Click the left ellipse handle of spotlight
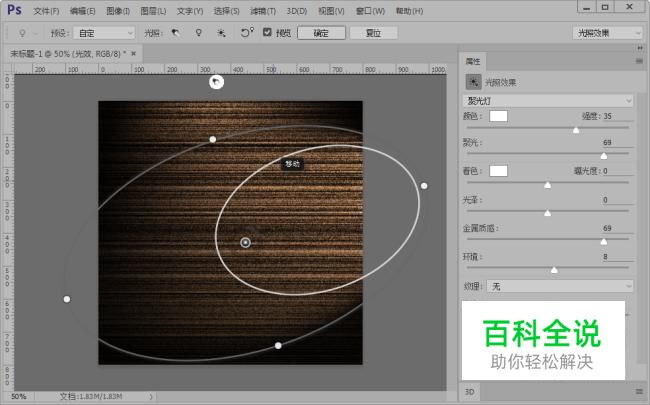Screen dimensions: 650x405 [67, 299]
